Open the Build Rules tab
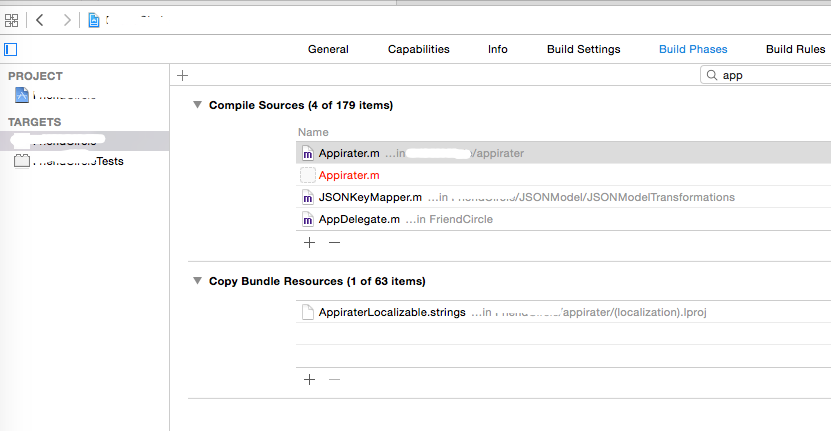Screen dimensions: 831x431 coord(795,49)
